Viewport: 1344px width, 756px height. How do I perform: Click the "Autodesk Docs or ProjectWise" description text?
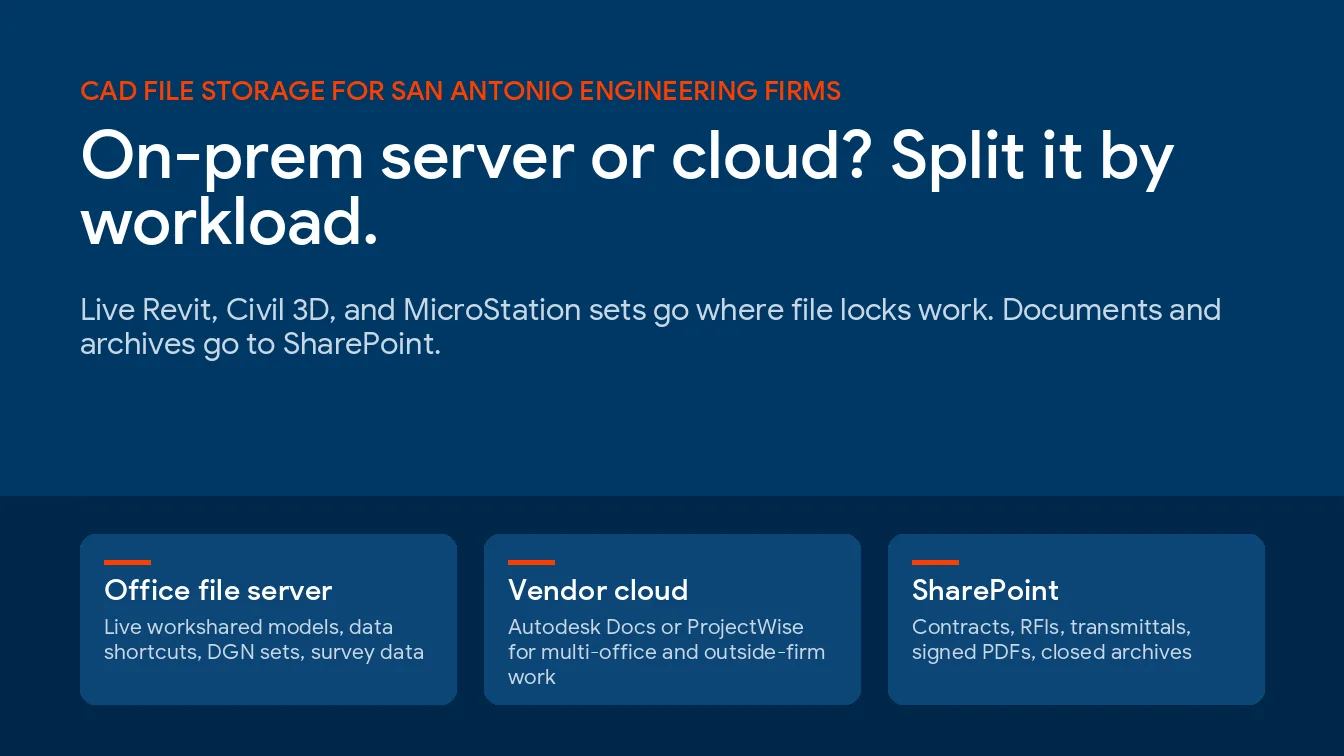[666, 652]
